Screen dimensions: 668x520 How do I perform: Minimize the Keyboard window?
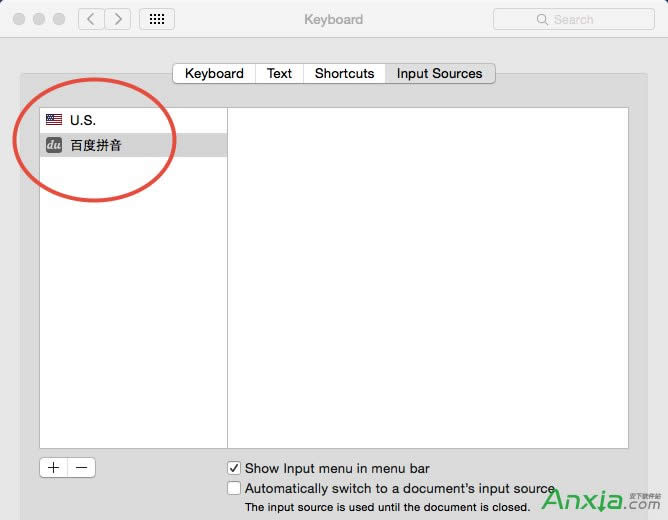point(39,19)
